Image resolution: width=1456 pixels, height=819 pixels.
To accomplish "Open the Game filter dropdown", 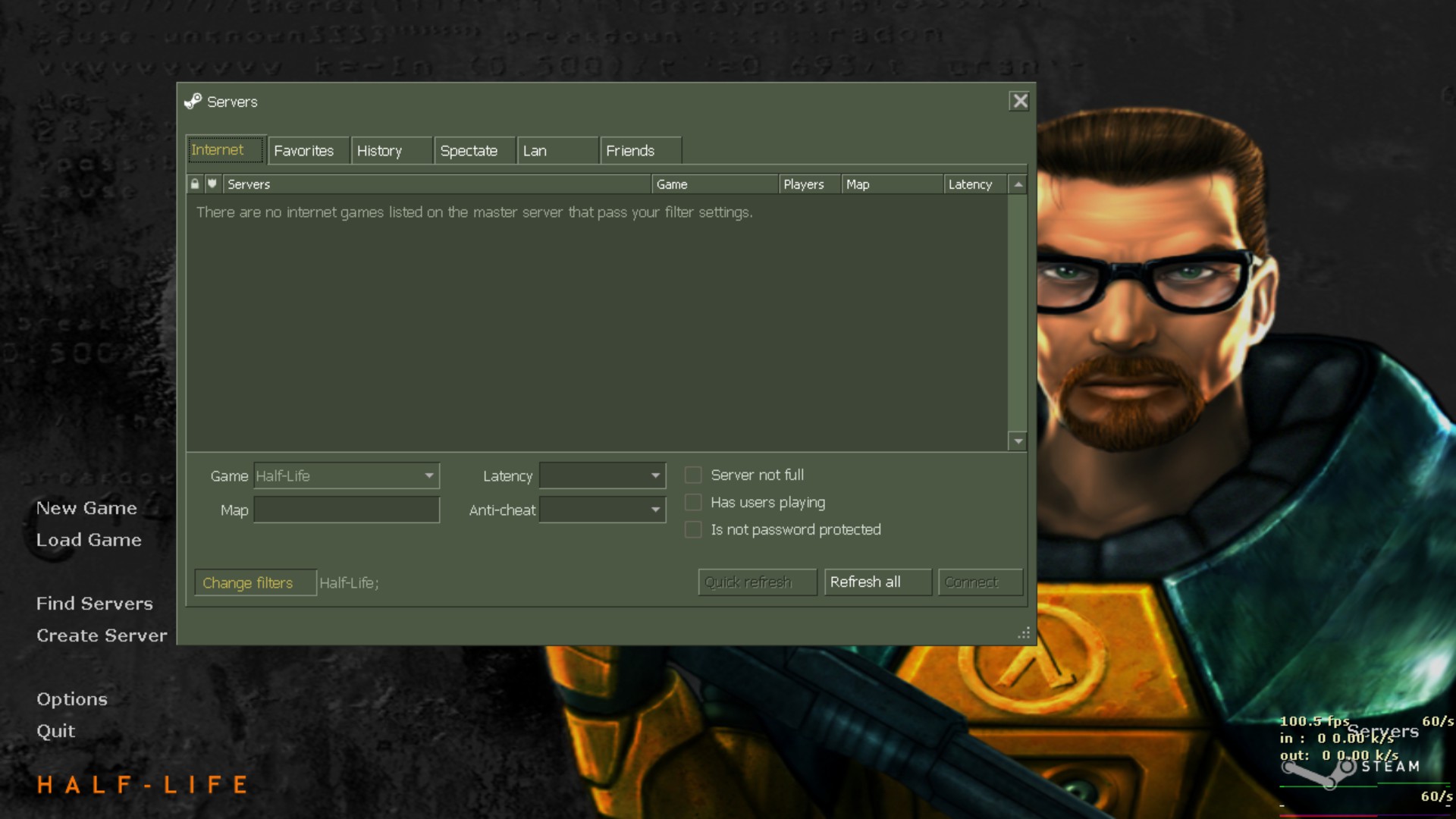I will 347,476.
